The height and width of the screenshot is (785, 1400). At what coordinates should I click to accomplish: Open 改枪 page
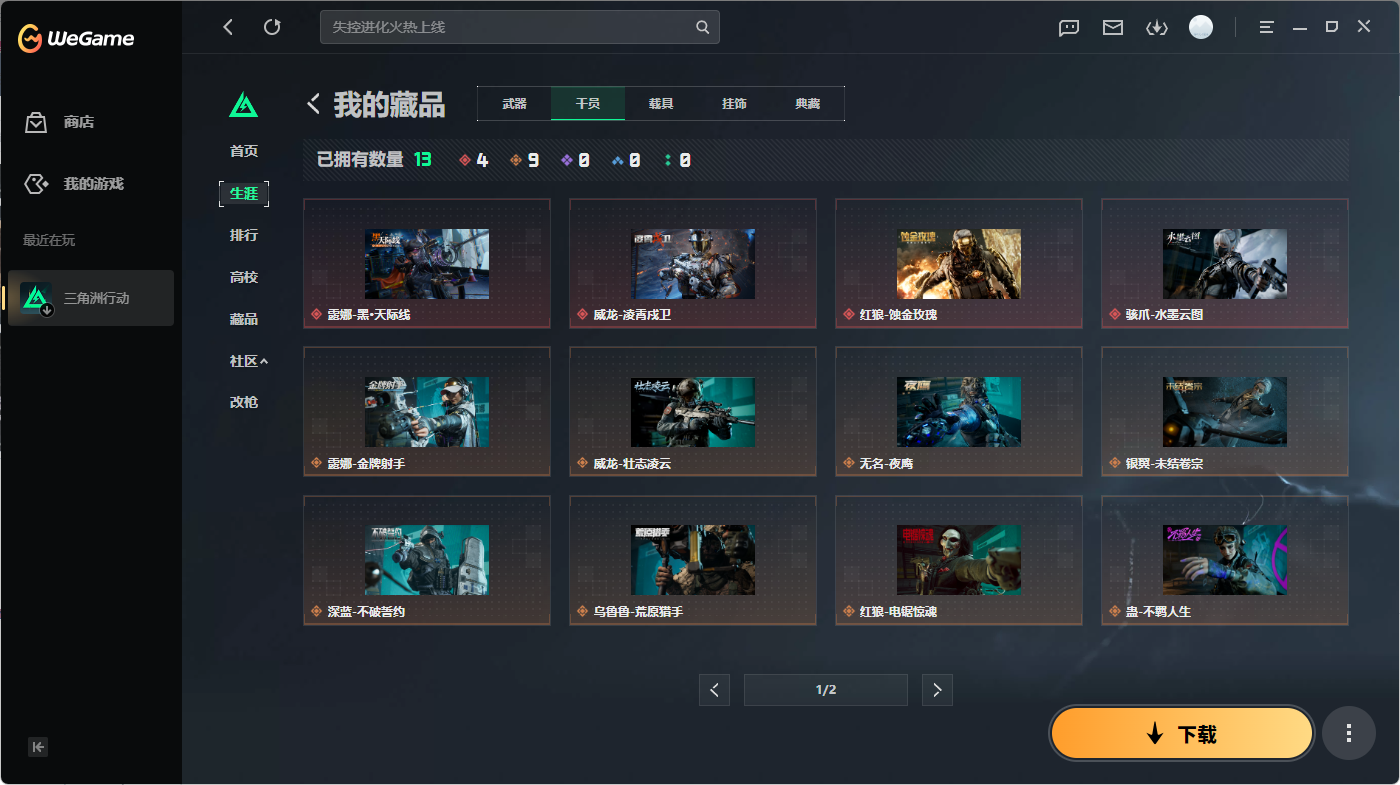244,402
